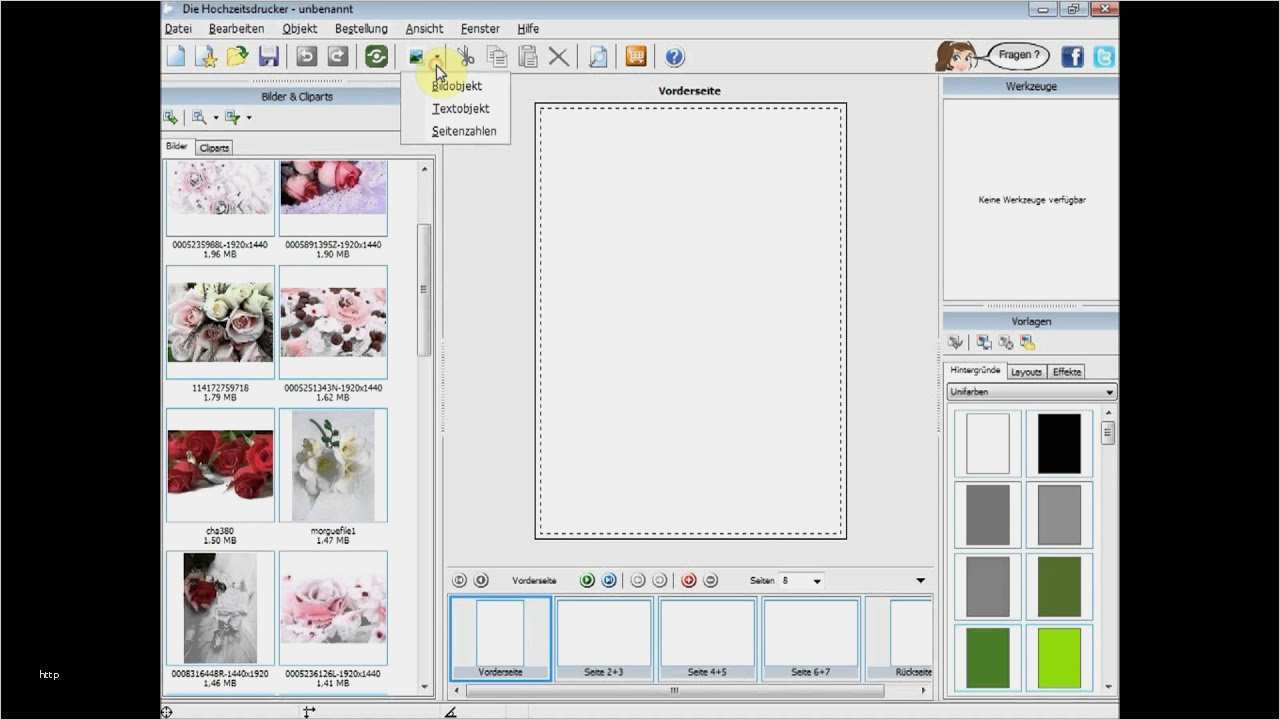This screenshot has width=1280, height=720.
Task: Open the Unifarben background category dropdown
Action: pos(1030,392)
